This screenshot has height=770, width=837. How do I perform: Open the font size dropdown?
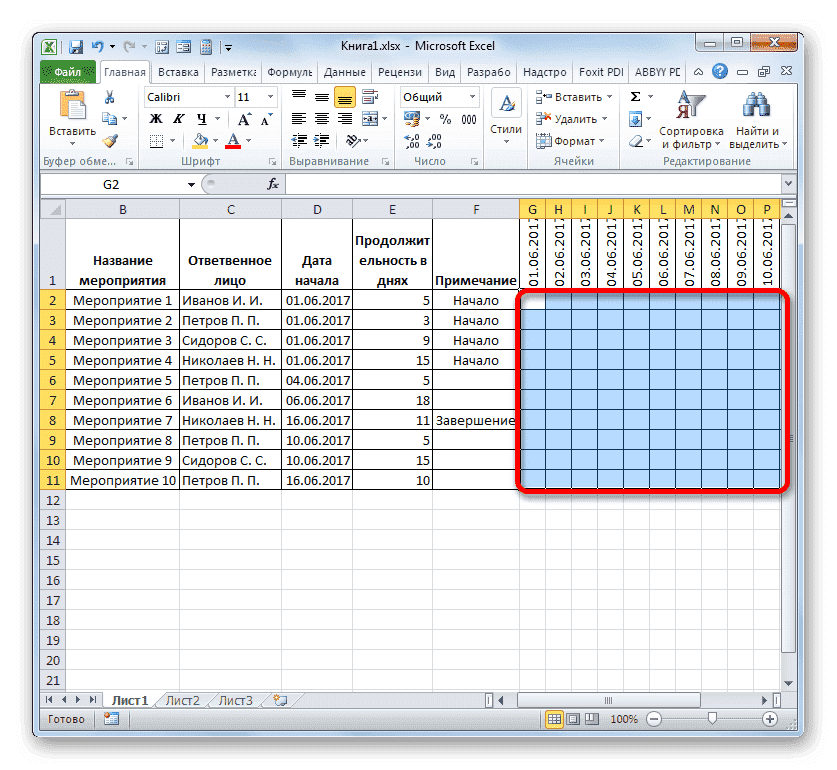point(268,96)
